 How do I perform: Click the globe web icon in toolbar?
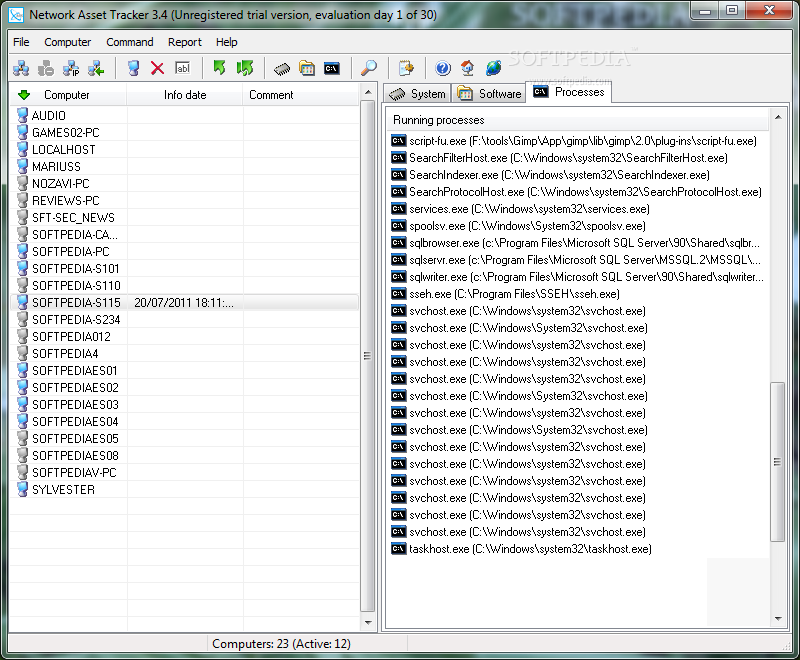click(x=493, y=68)
